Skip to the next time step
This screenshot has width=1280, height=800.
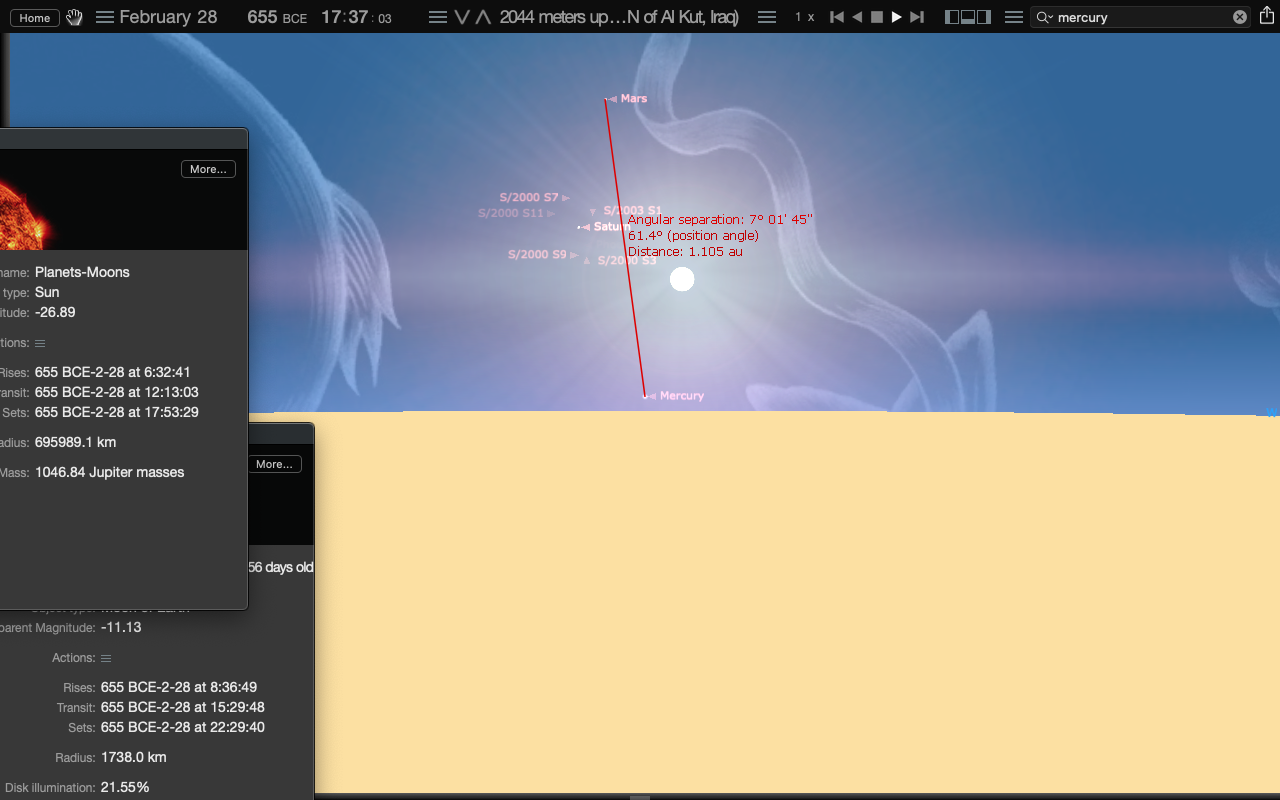point(917,17)
